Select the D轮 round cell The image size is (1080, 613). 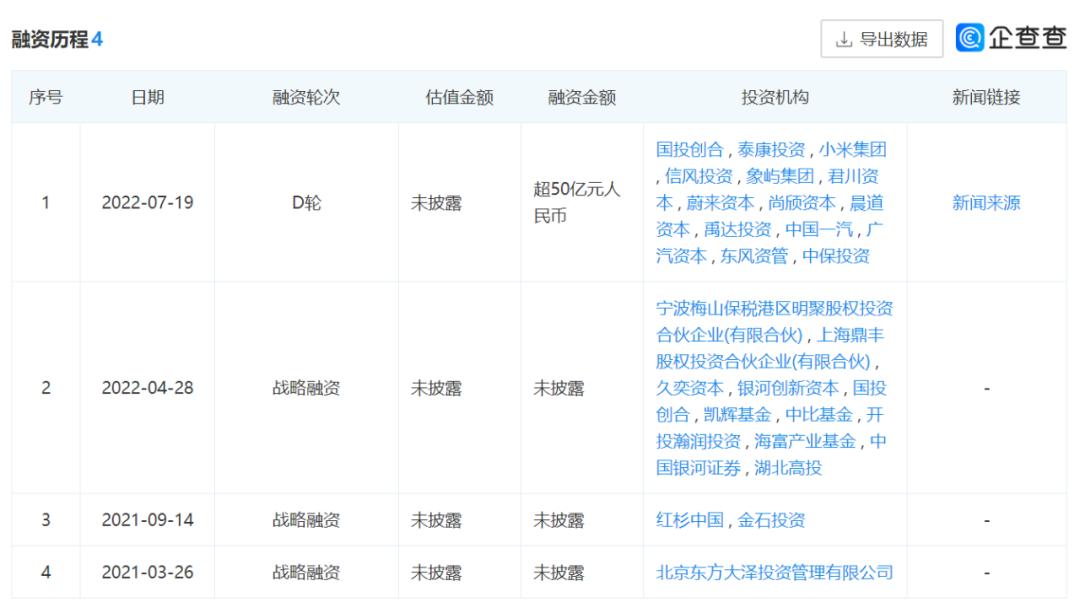(x=307, y=202)
